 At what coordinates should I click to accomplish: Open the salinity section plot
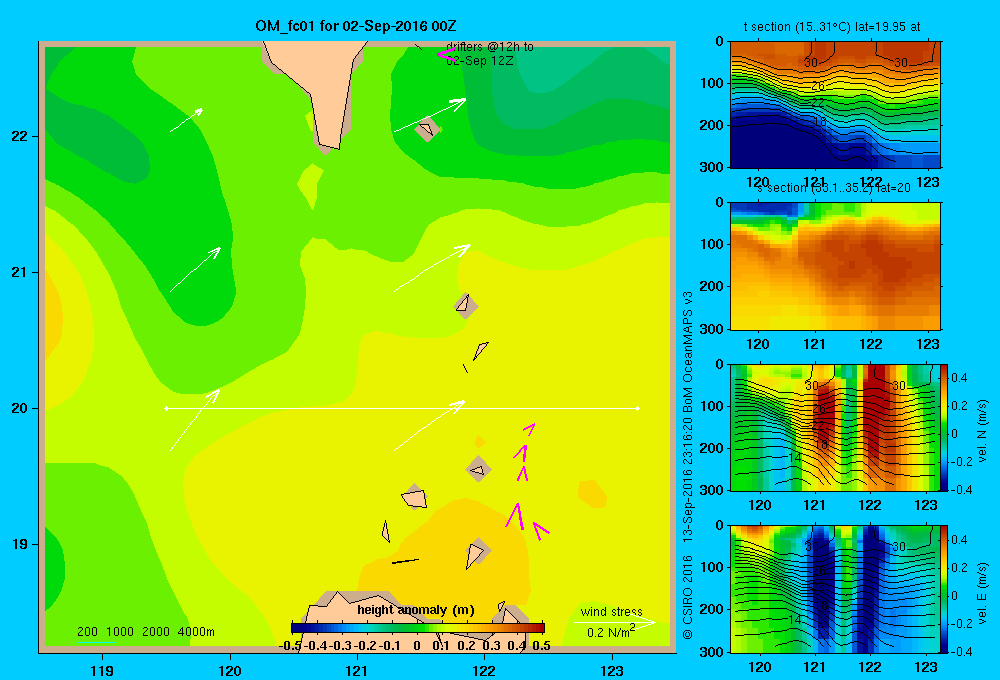click(x=835, y=265)
